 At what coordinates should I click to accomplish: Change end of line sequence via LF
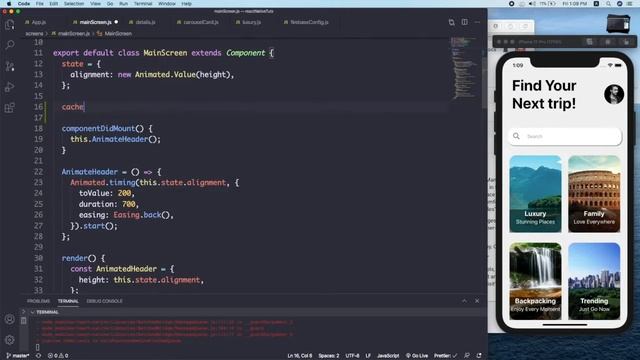pos(368,356)
